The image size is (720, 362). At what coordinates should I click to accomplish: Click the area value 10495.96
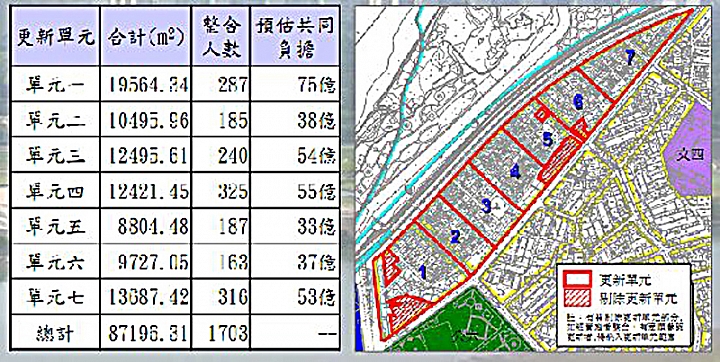click(149, 120)
